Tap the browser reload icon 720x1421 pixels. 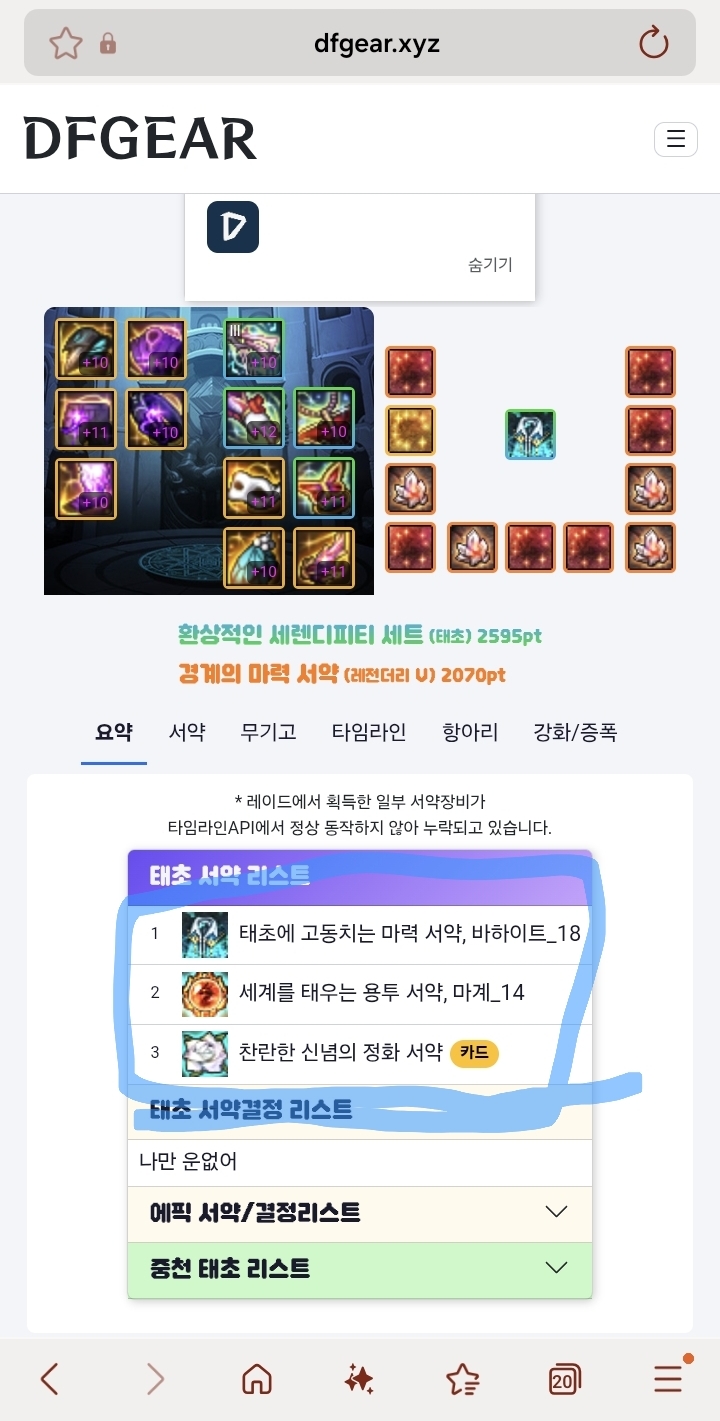pos(653,43)
